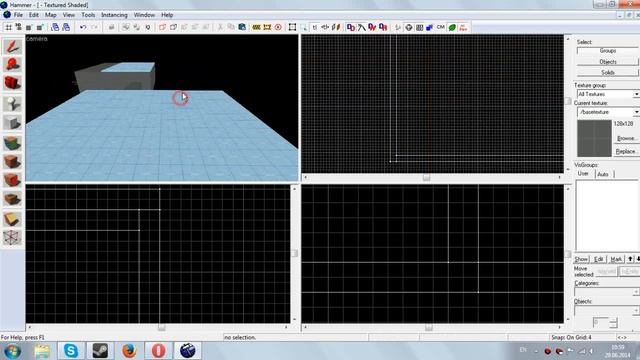Select the Apply Decals tool
640x360 pixels.
coord(12,180)
